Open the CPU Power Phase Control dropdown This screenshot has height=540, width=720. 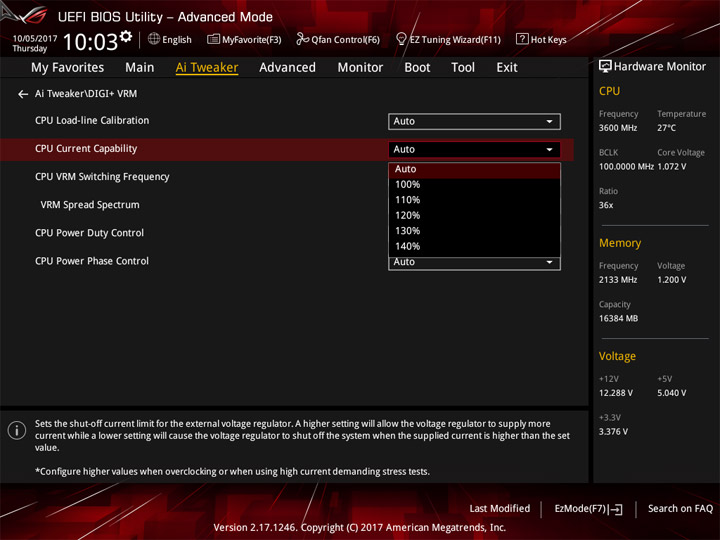(x=474, y=263)
